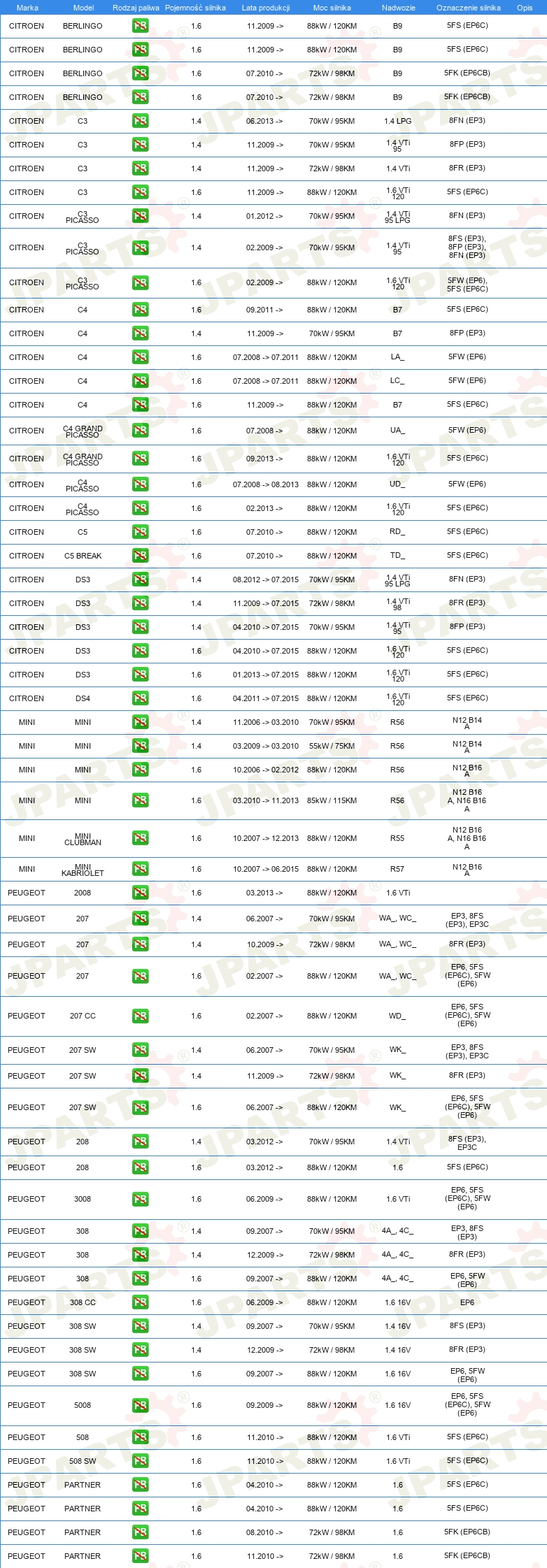Click the '1.4 LPG' body cell

pyautogui.click(x=398, y=121)
